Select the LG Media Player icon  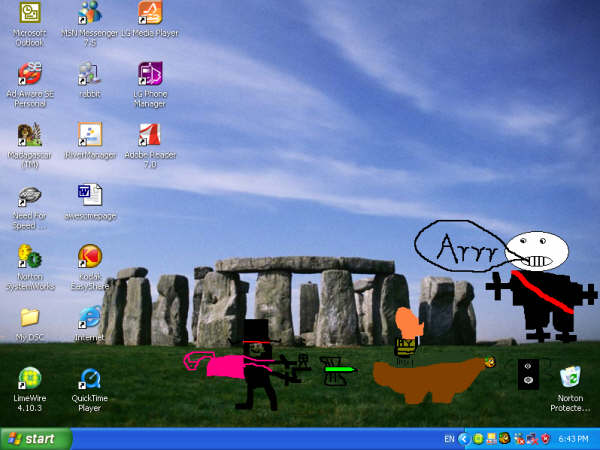click(x=150, y=14)
